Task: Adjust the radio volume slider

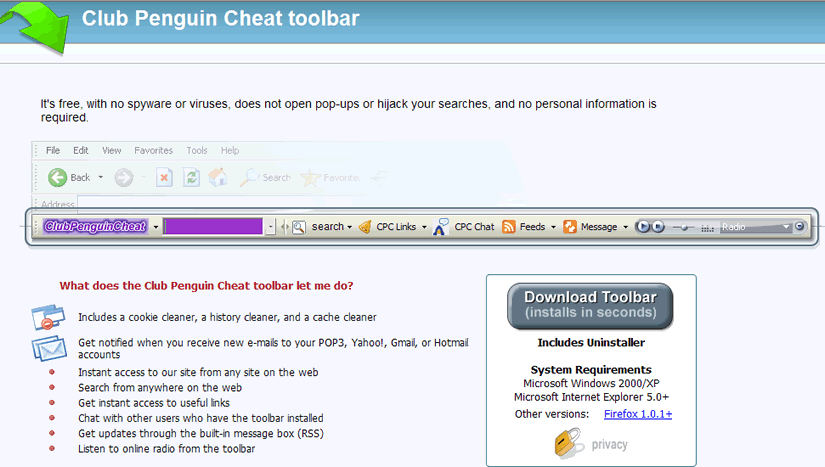Action: tap(686, 227)
